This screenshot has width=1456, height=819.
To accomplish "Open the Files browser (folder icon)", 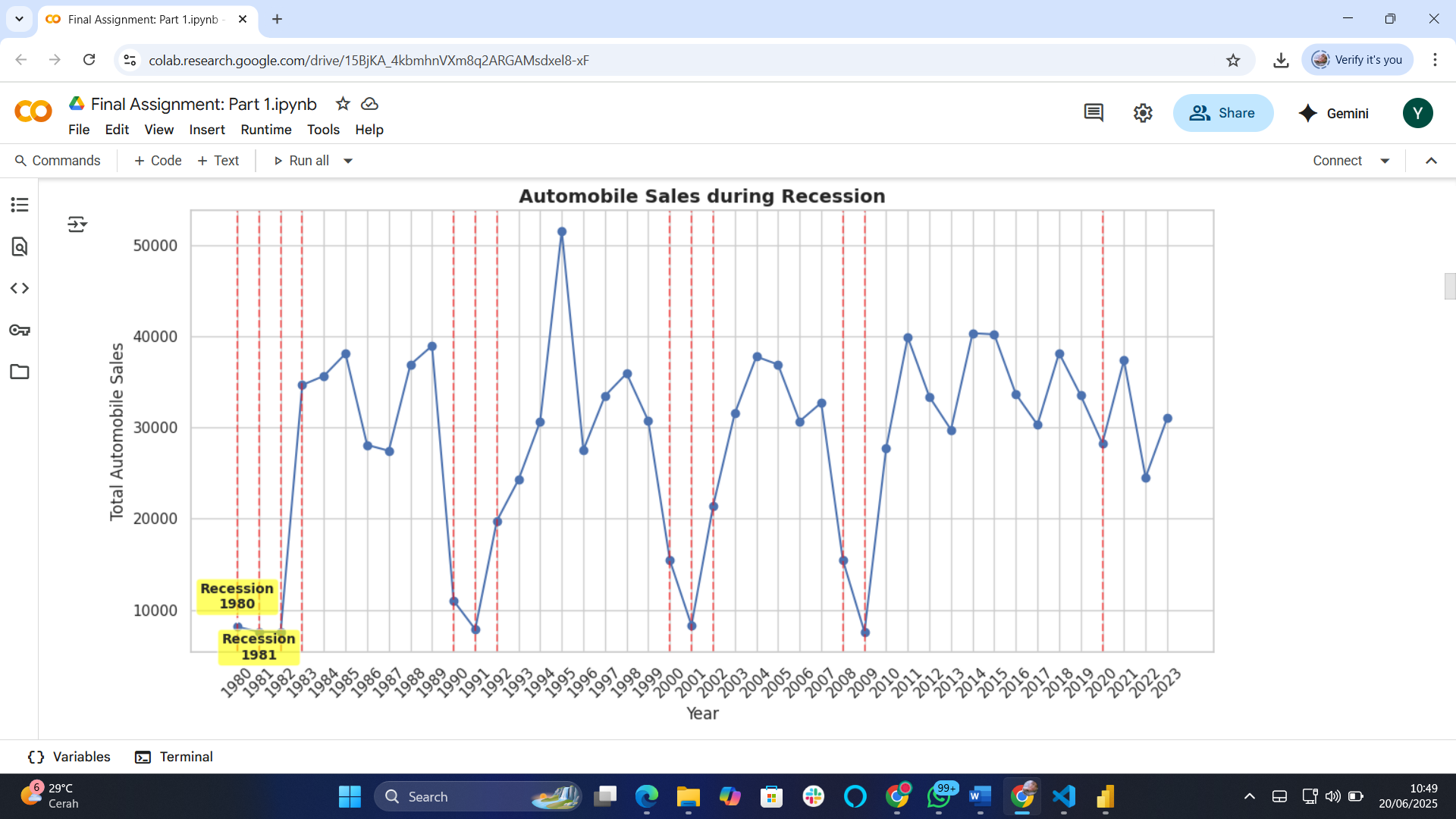I will point(19,372).
